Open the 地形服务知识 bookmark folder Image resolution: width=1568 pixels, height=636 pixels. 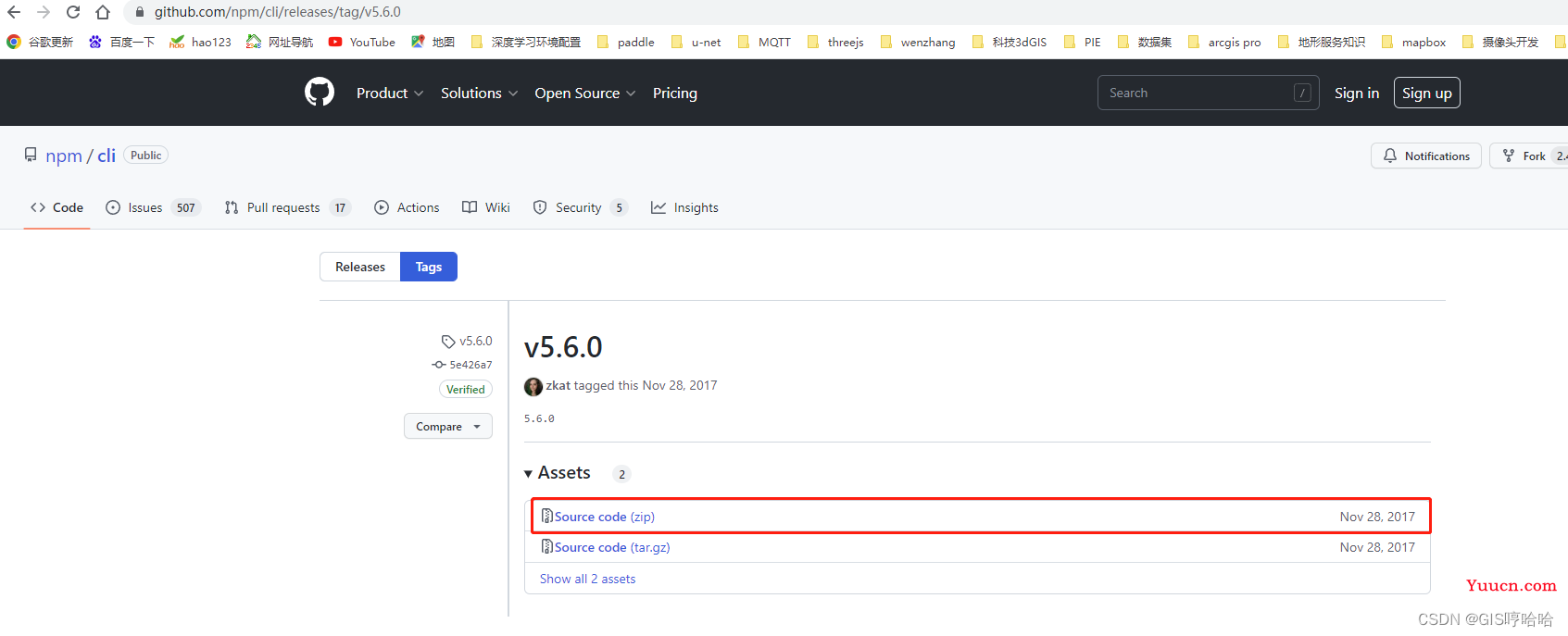1322,42
